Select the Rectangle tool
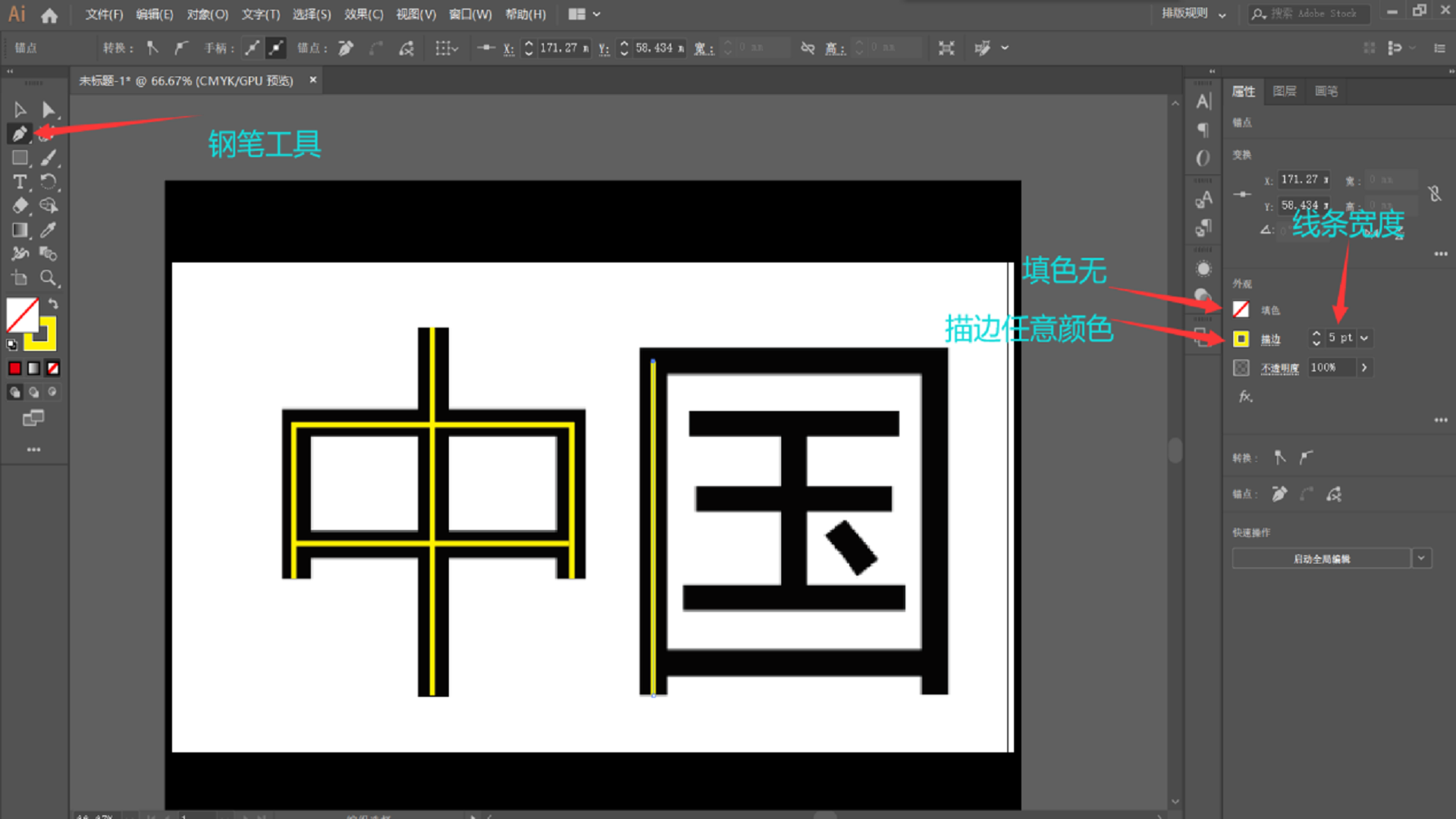The width and height of the screenshot is (1456, 819). tap(20, 158)
